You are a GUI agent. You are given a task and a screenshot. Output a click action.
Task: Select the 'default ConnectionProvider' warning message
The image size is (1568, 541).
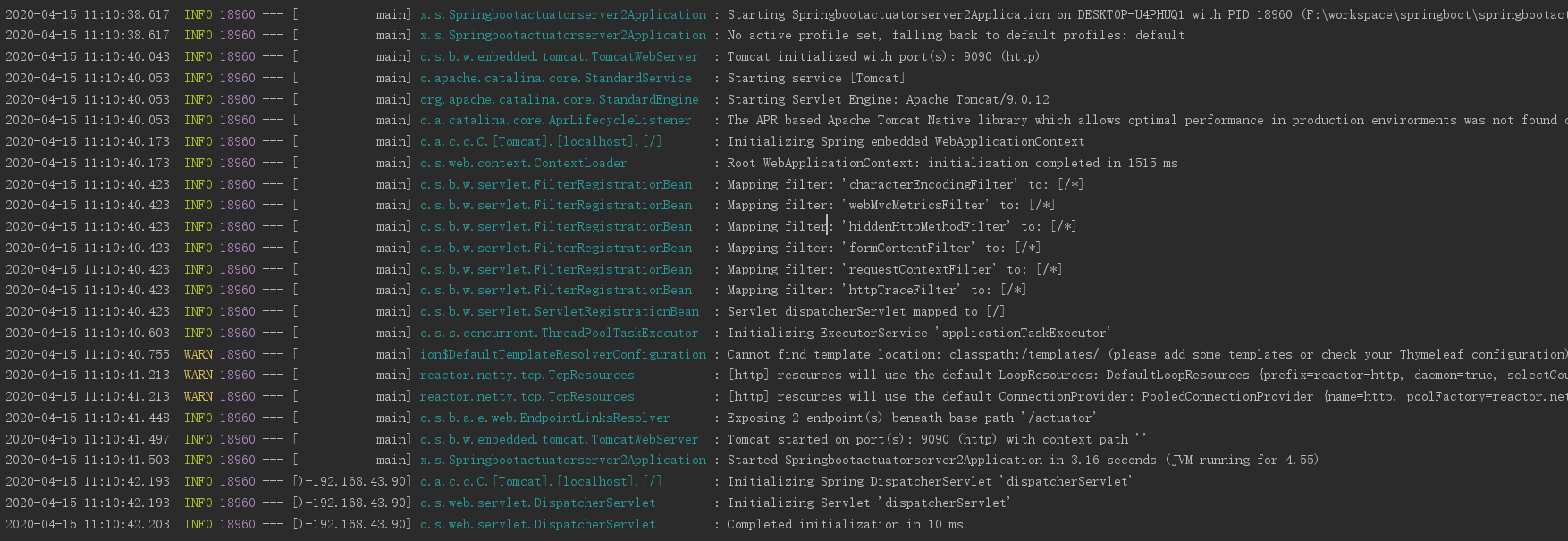click(x=1148, y=397)
